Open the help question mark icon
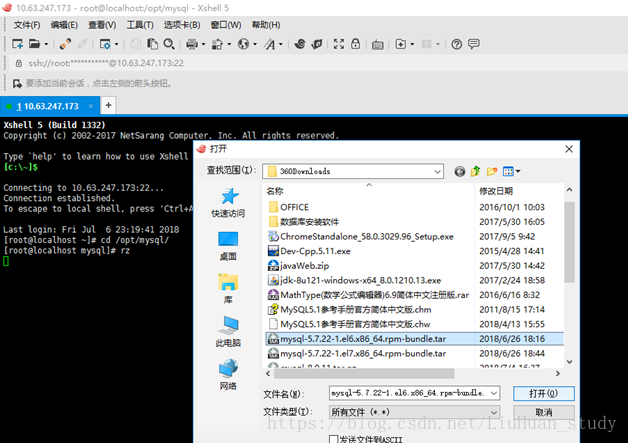This screenshot has height=443, width=628. [x=457, y=44]
